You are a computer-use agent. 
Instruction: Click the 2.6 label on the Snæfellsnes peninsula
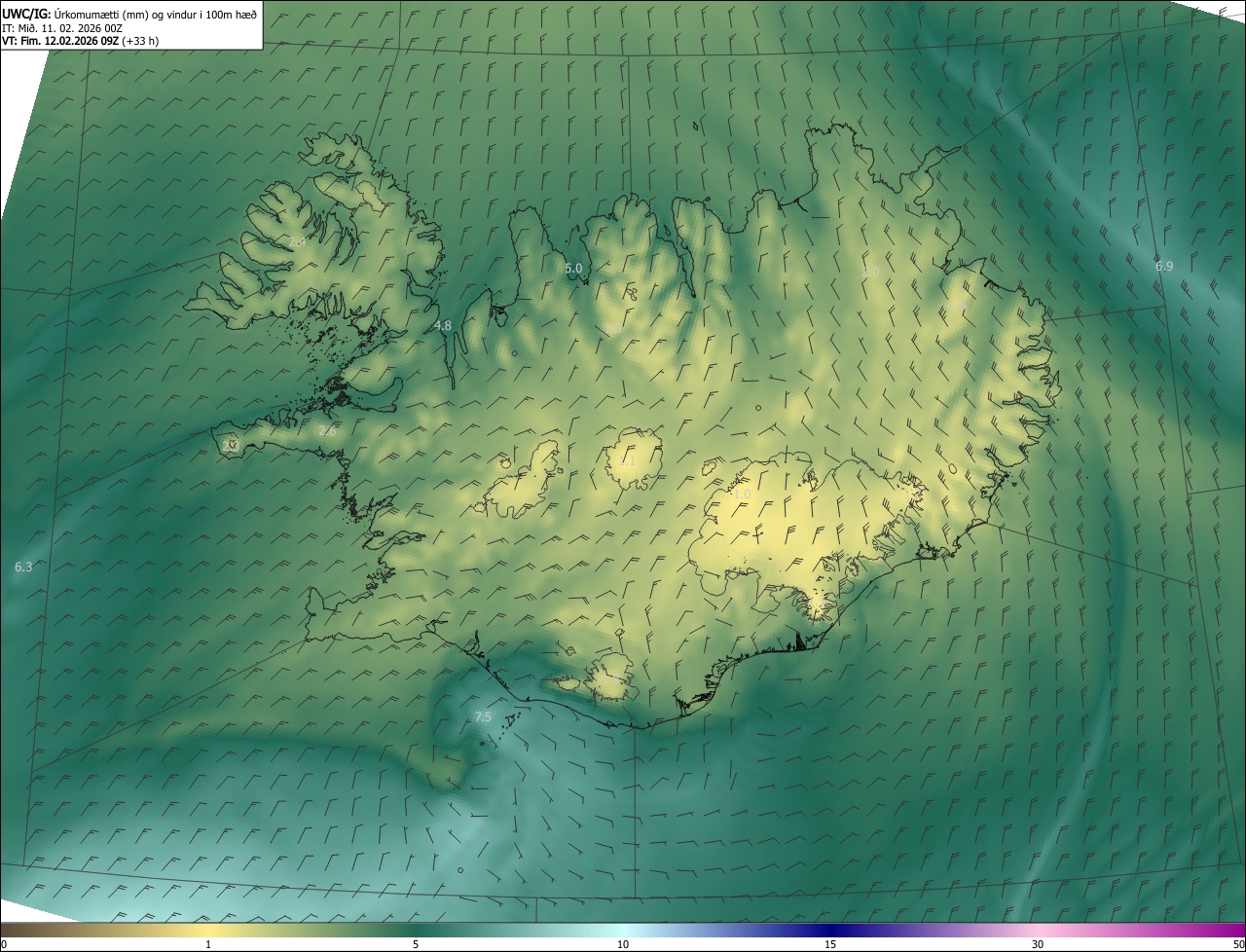point(327,431)
